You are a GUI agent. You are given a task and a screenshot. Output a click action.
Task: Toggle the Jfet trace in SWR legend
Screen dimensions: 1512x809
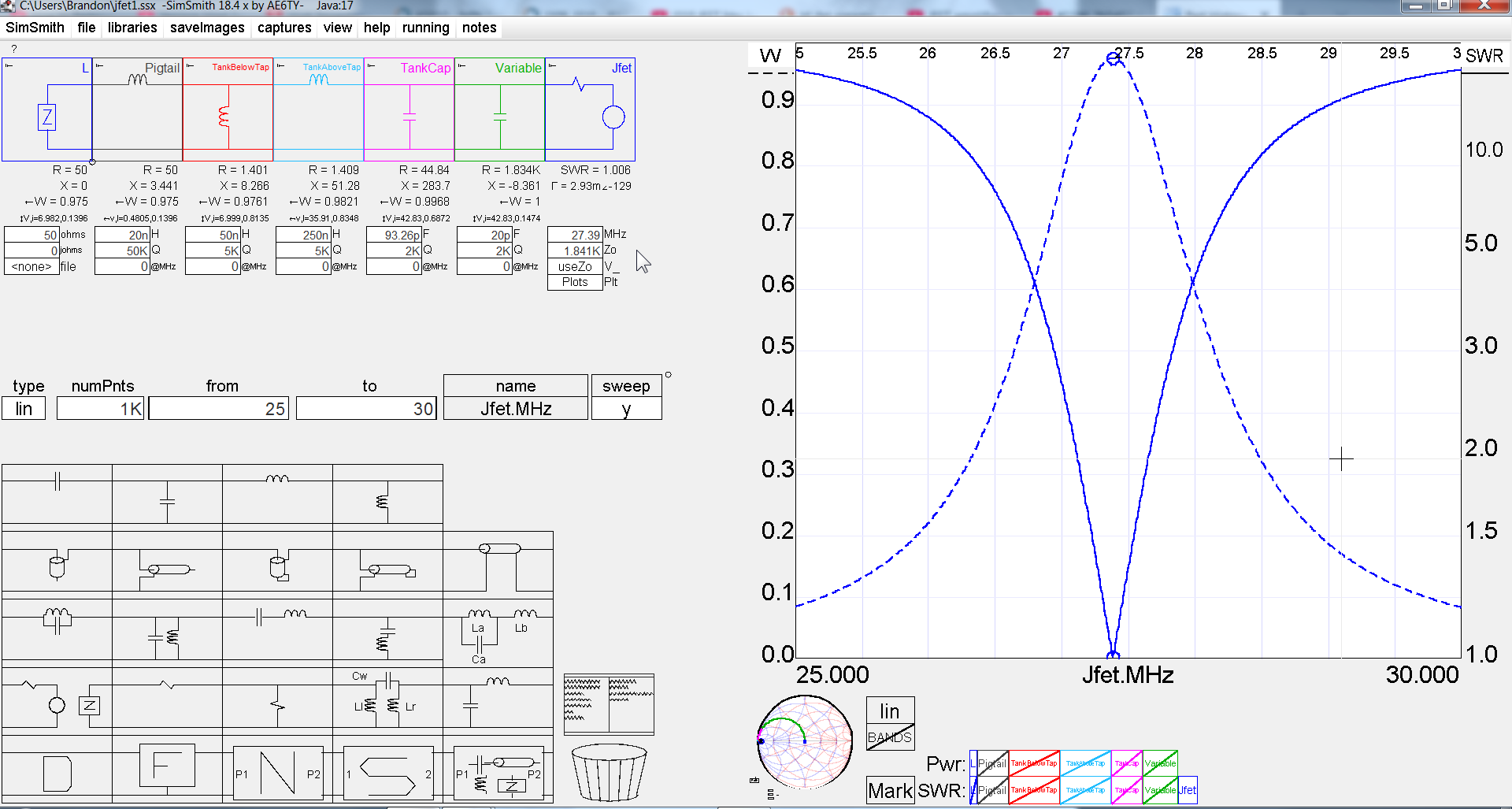pyautogui.click(x=1188, y=790)
